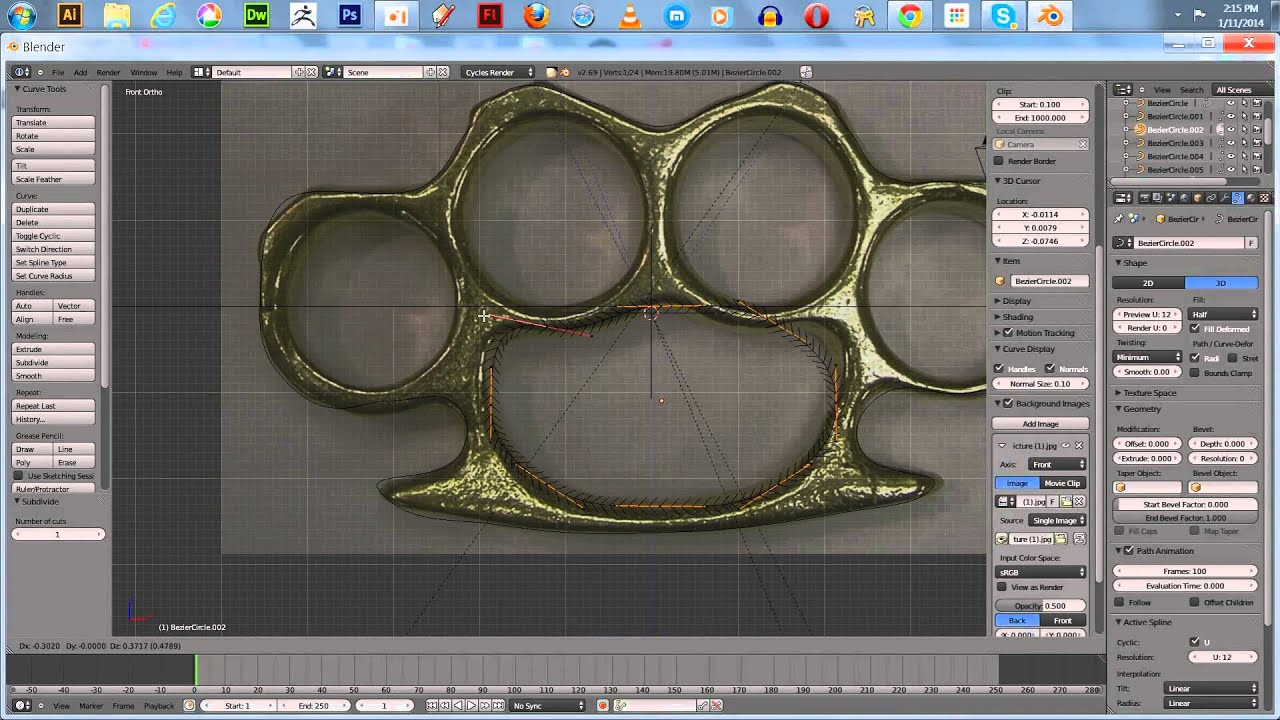Open the sRGB color space dropdown
Viewport: 1280px width, 720px height.
pos(1041,572)
